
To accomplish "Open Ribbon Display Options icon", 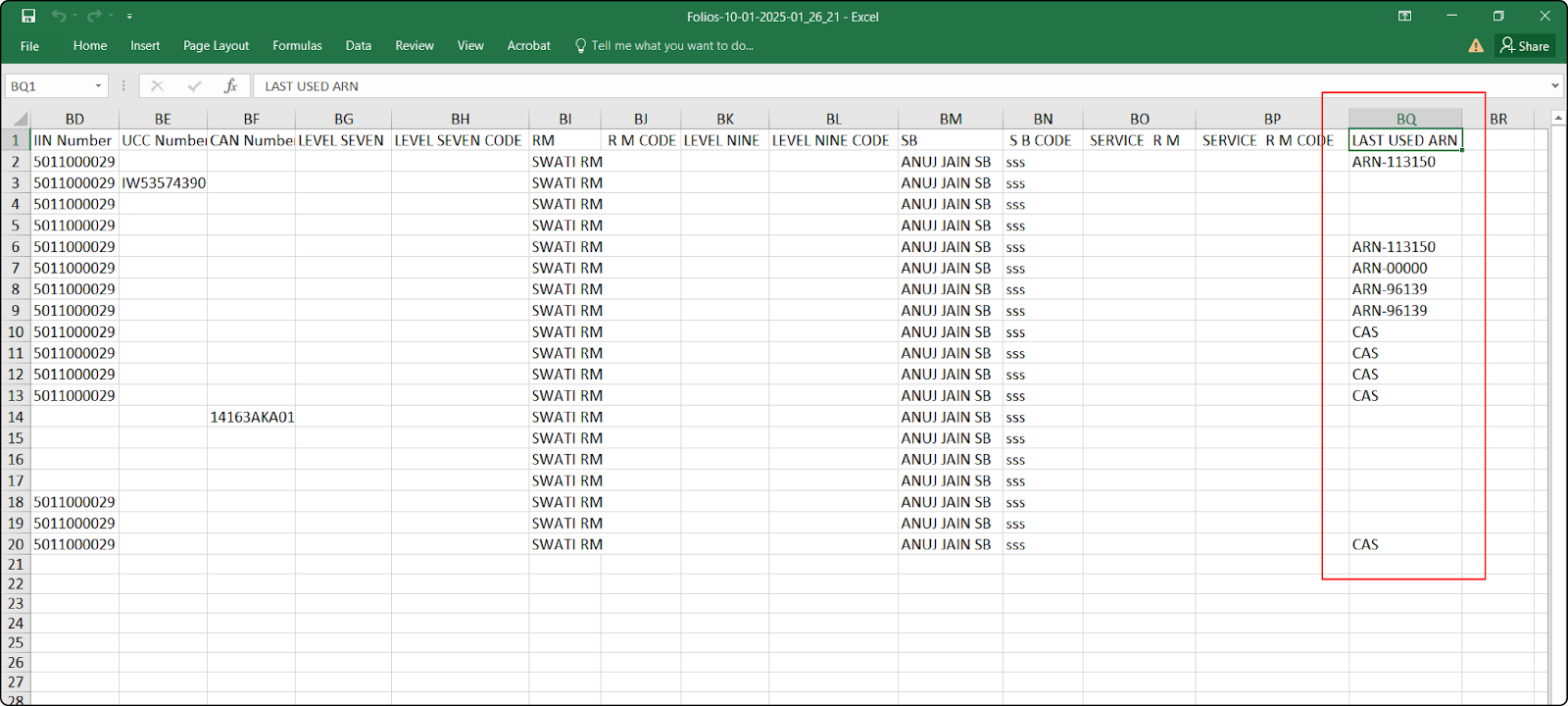I will (1404, 16).
